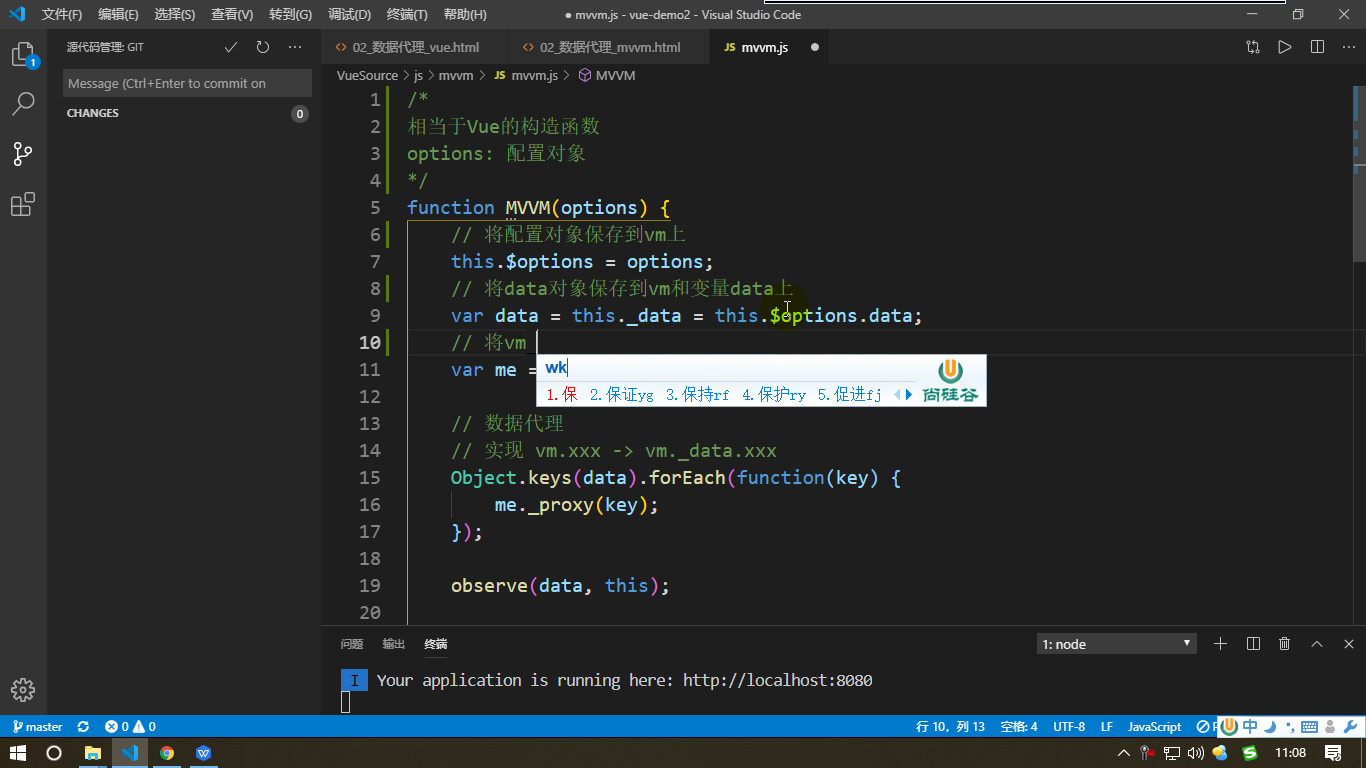Open the 文件(F) menu

point(62,15)
